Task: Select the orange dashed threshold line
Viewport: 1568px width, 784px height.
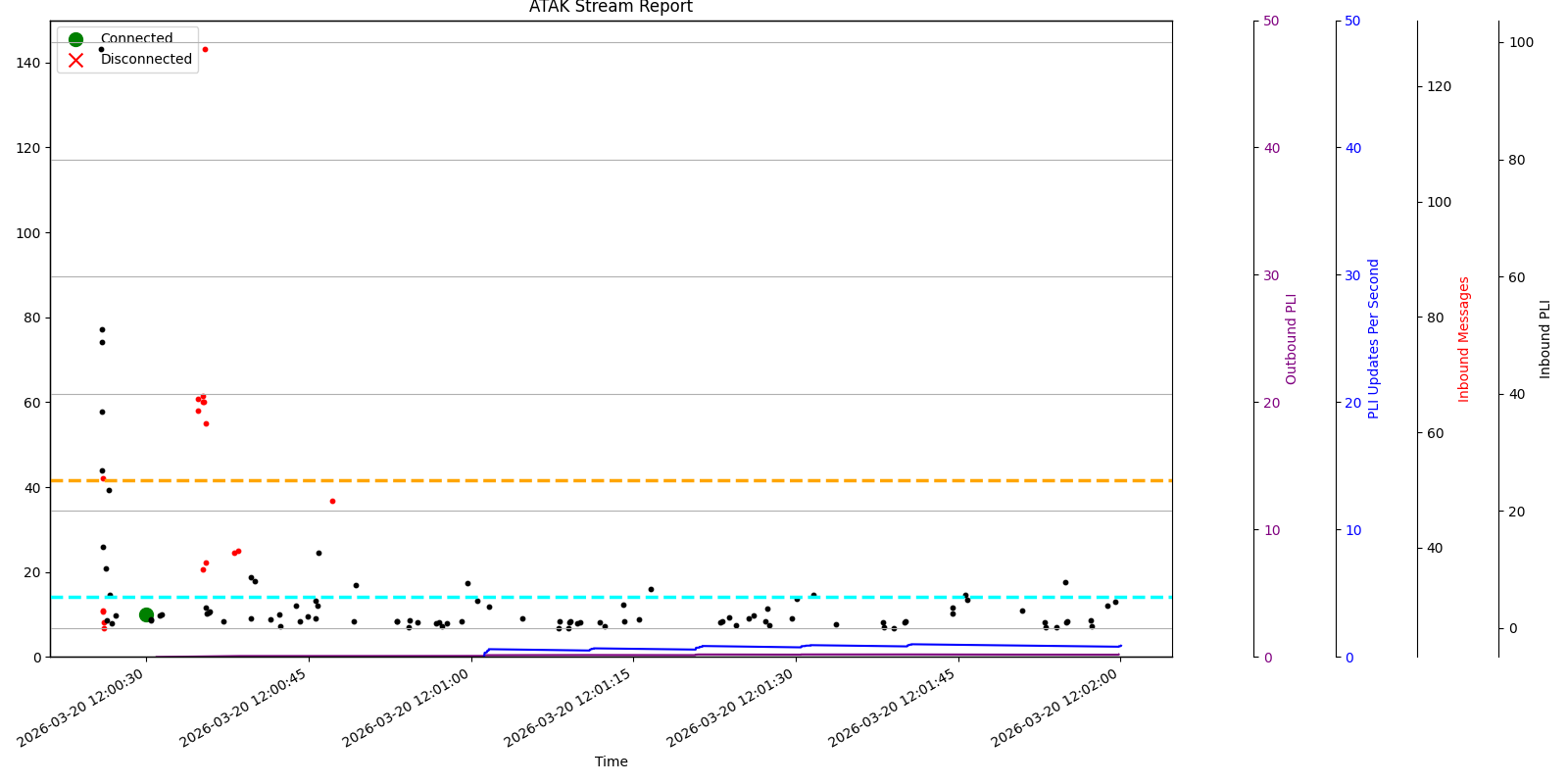Action: click(686, 480)
